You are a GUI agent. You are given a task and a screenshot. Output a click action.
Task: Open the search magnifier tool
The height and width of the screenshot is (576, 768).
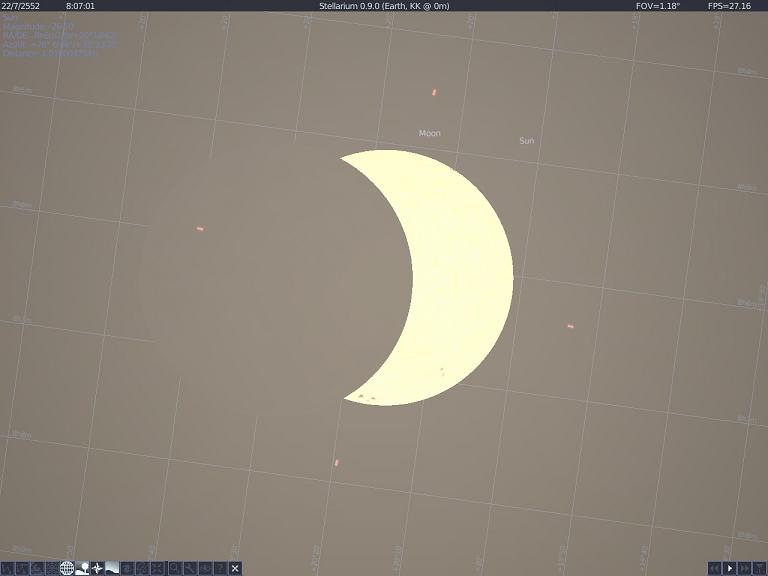coord(174,568)
